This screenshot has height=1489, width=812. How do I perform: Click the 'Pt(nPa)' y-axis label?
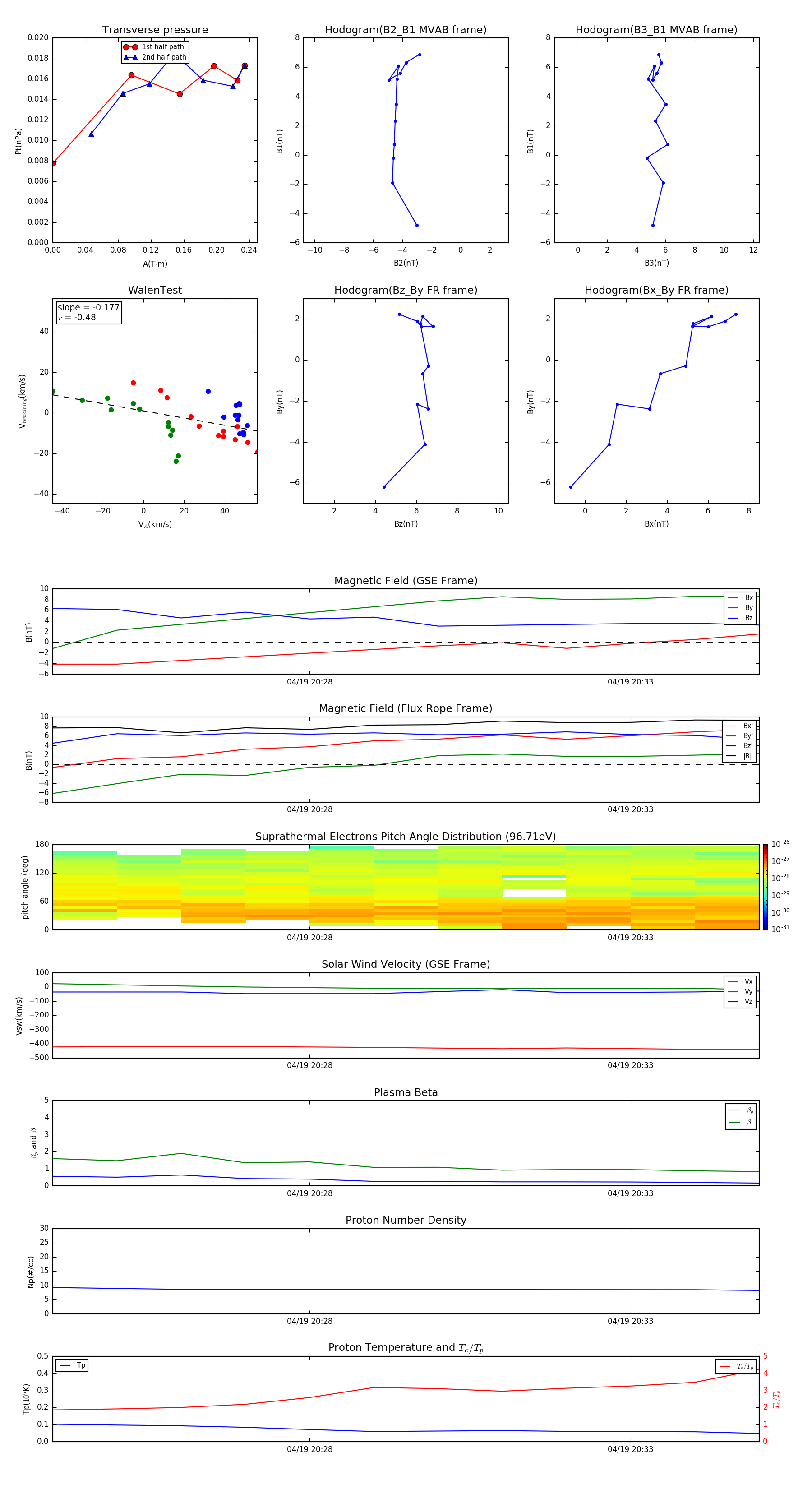tap(18, 140)
